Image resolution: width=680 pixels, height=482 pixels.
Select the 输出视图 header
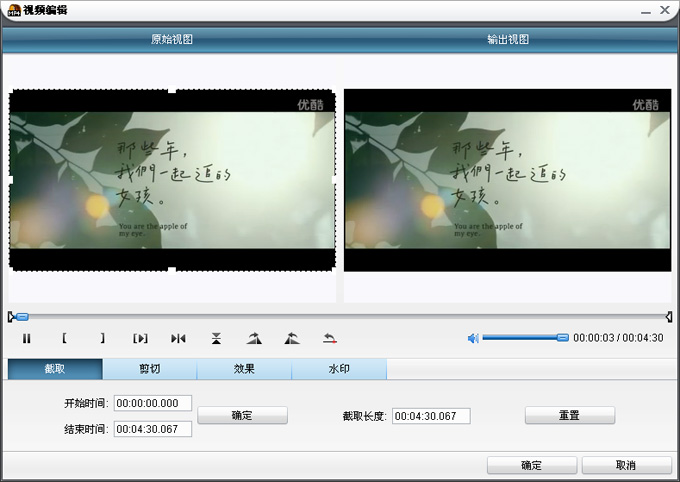pyautogui.click(x=508, y=39)
